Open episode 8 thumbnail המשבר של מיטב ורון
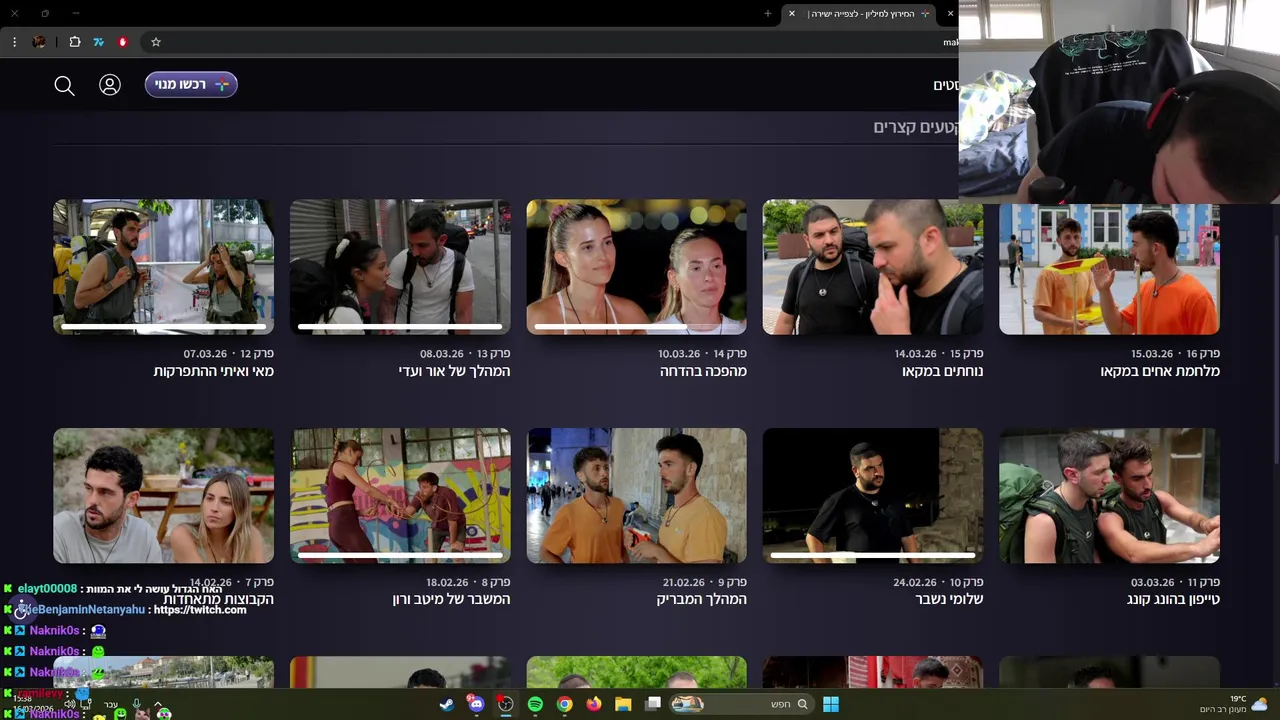Screen dimensions: 1280x720 400,496
